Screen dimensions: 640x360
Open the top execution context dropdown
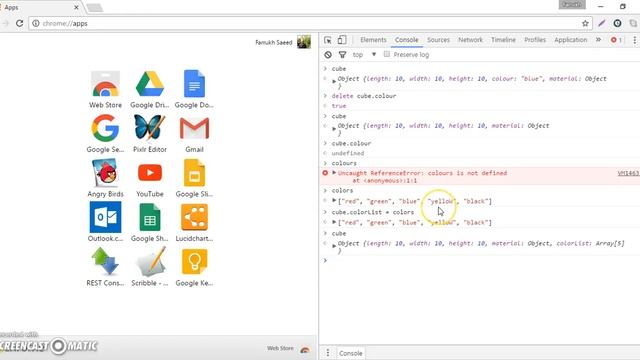coord(364,55)
